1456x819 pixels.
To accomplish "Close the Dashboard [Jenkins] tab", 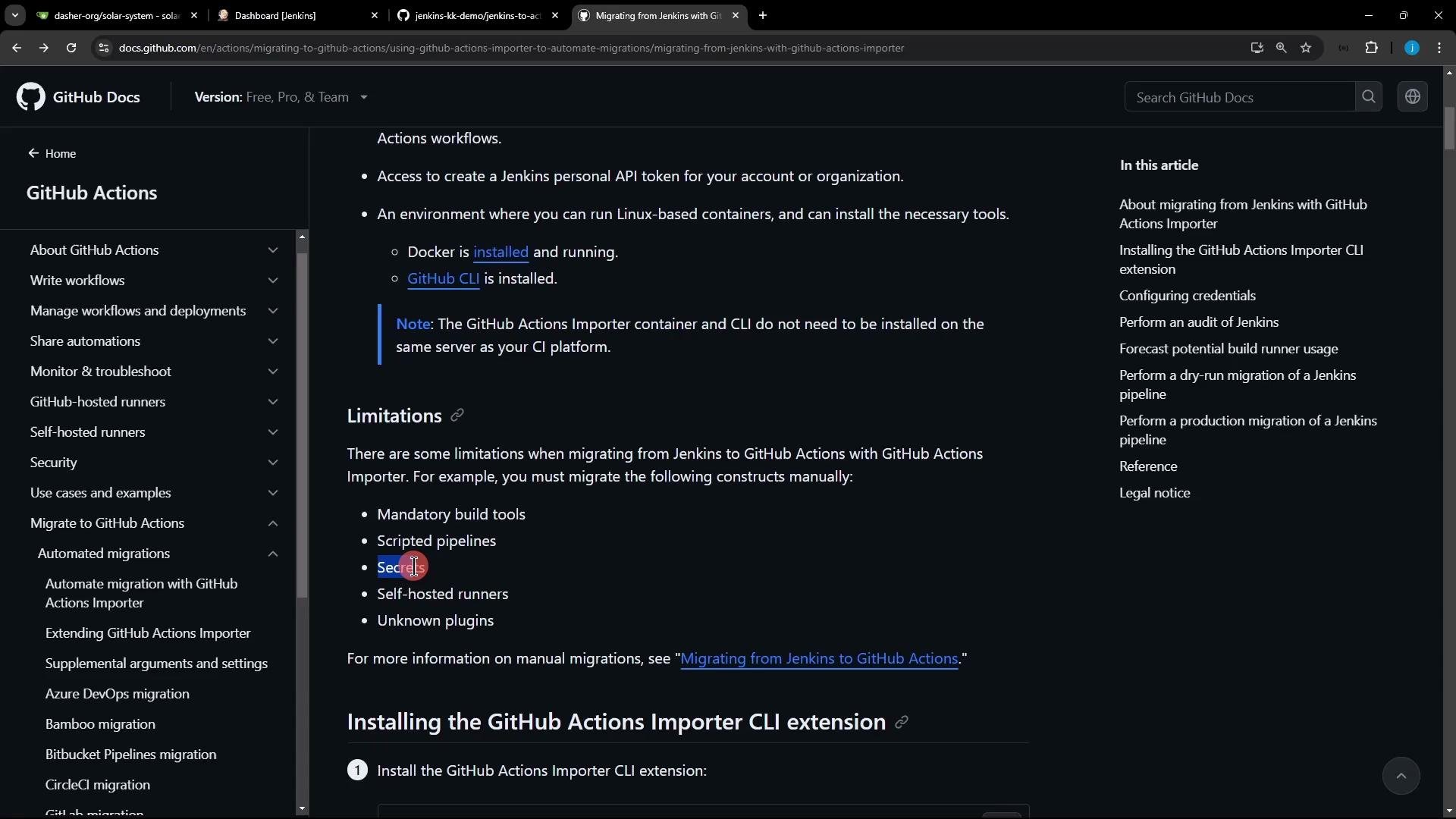I will click(x=374, y=15).
